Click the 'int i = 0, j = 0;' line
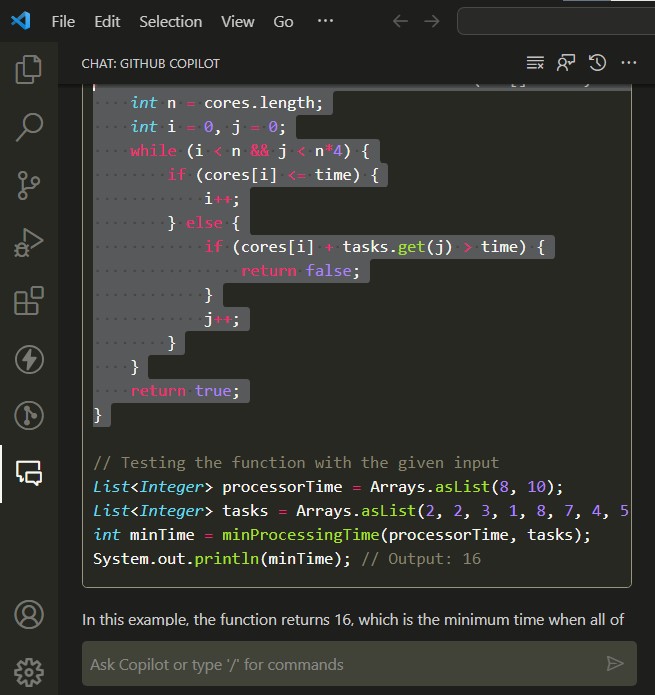The image size is (655, 695). [x=208, y=127]
